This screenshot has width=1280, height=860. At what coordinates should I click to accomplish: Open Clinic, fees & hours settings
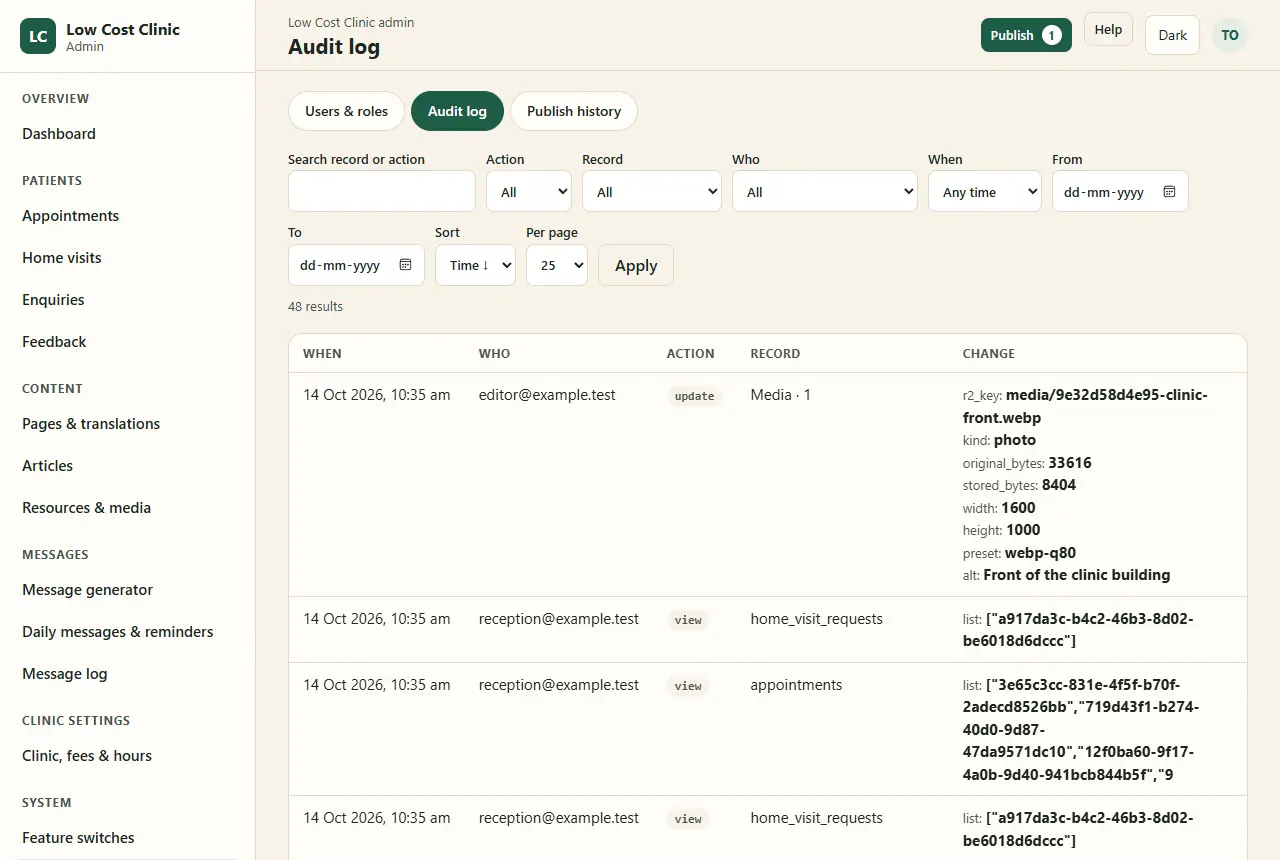[127, 756]
